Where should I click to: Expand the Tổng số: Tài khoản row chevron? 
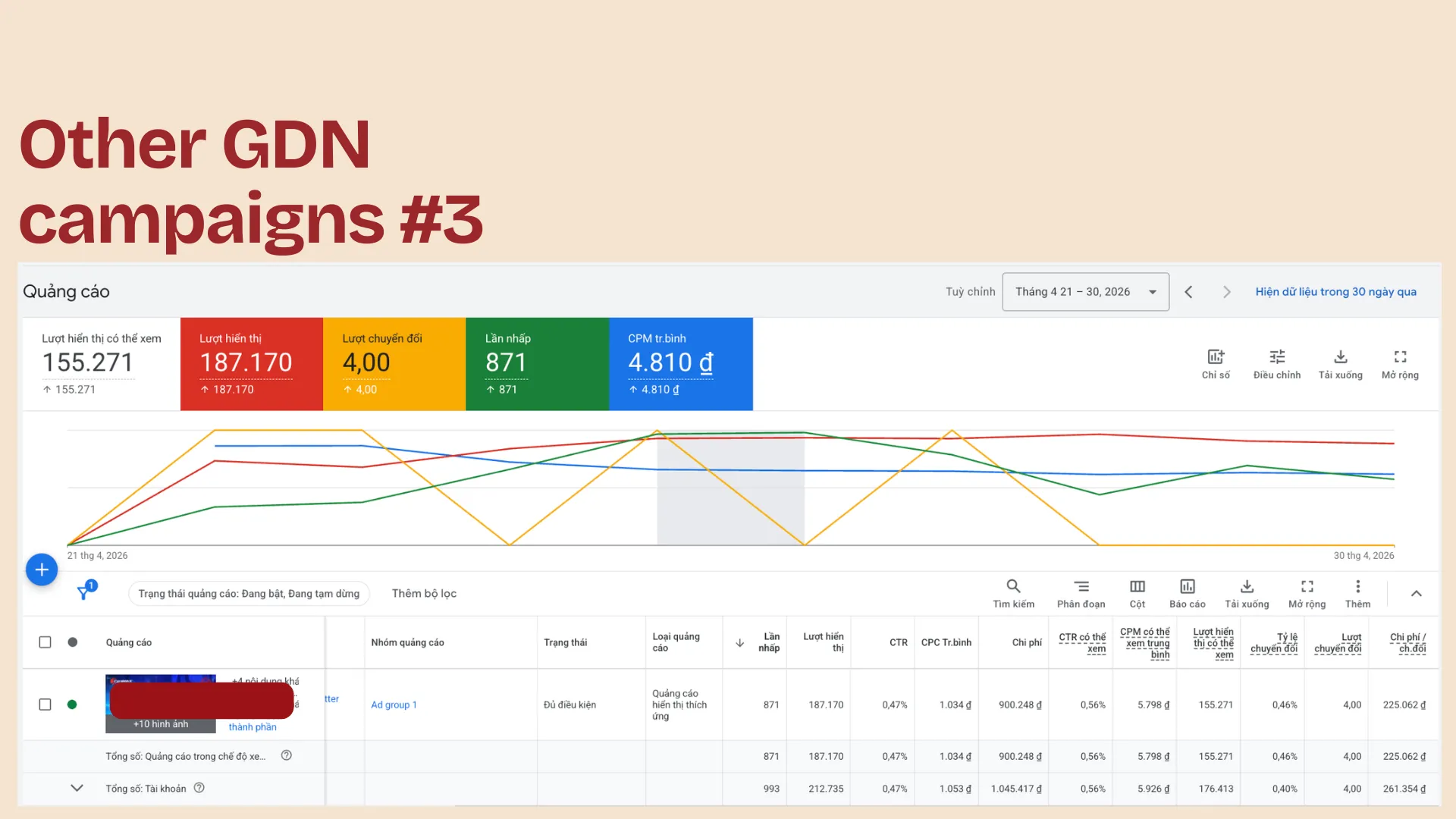[77, 788]
